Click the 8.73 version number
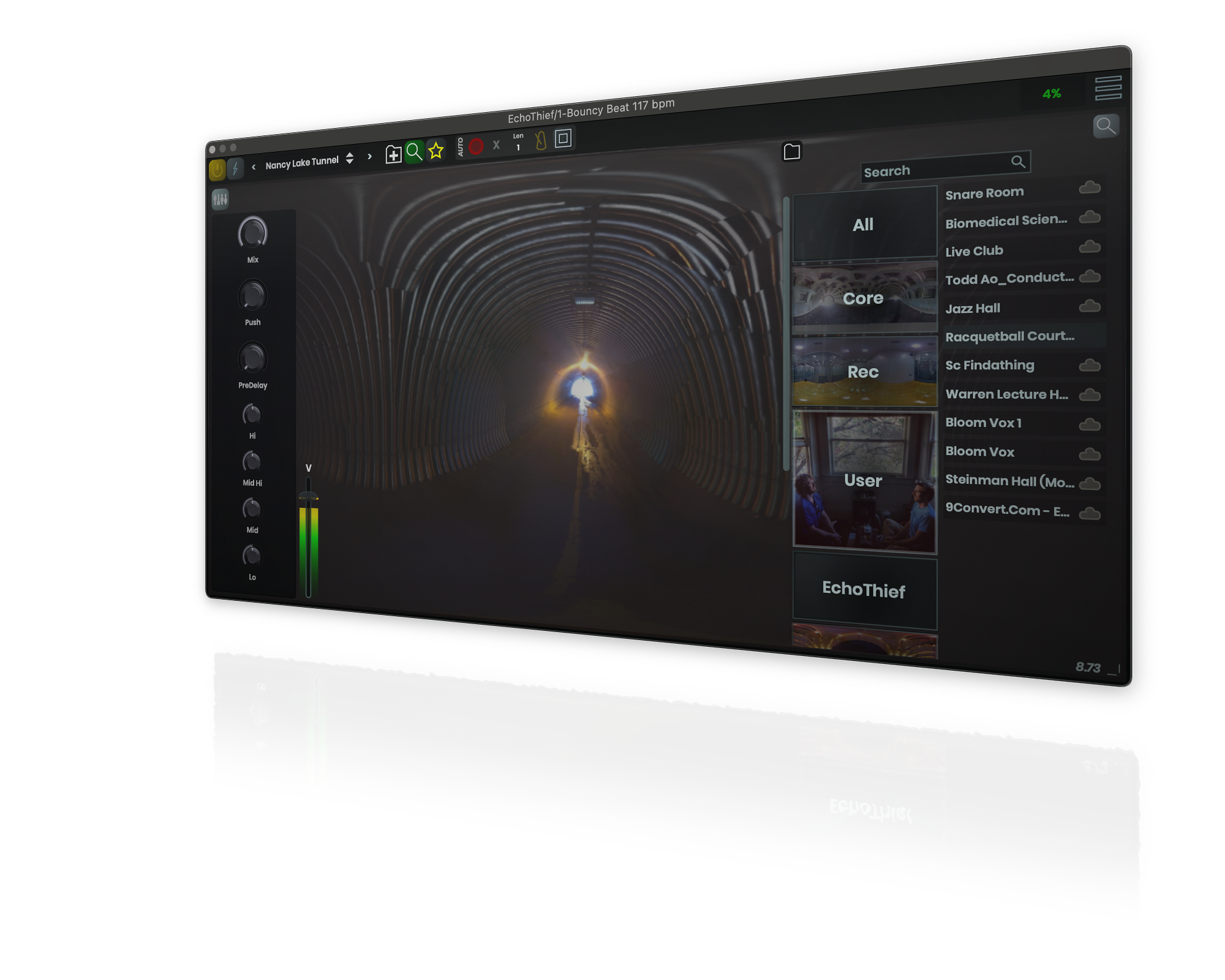This screenshot has height=980, width=1225. [x=1088, y=667]
